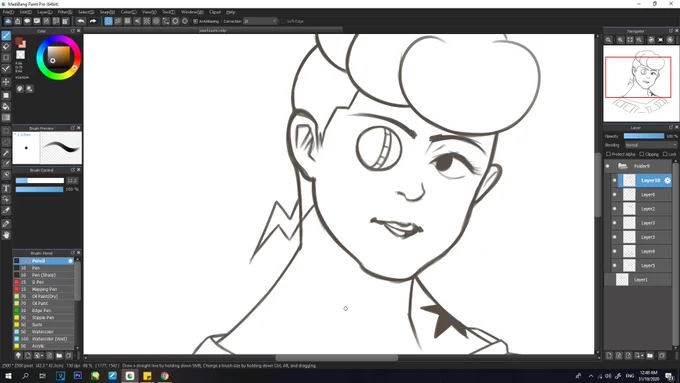Viewport: 680px width, 383px height.
Task: Open the Window menu
Action: coord(192,12)
